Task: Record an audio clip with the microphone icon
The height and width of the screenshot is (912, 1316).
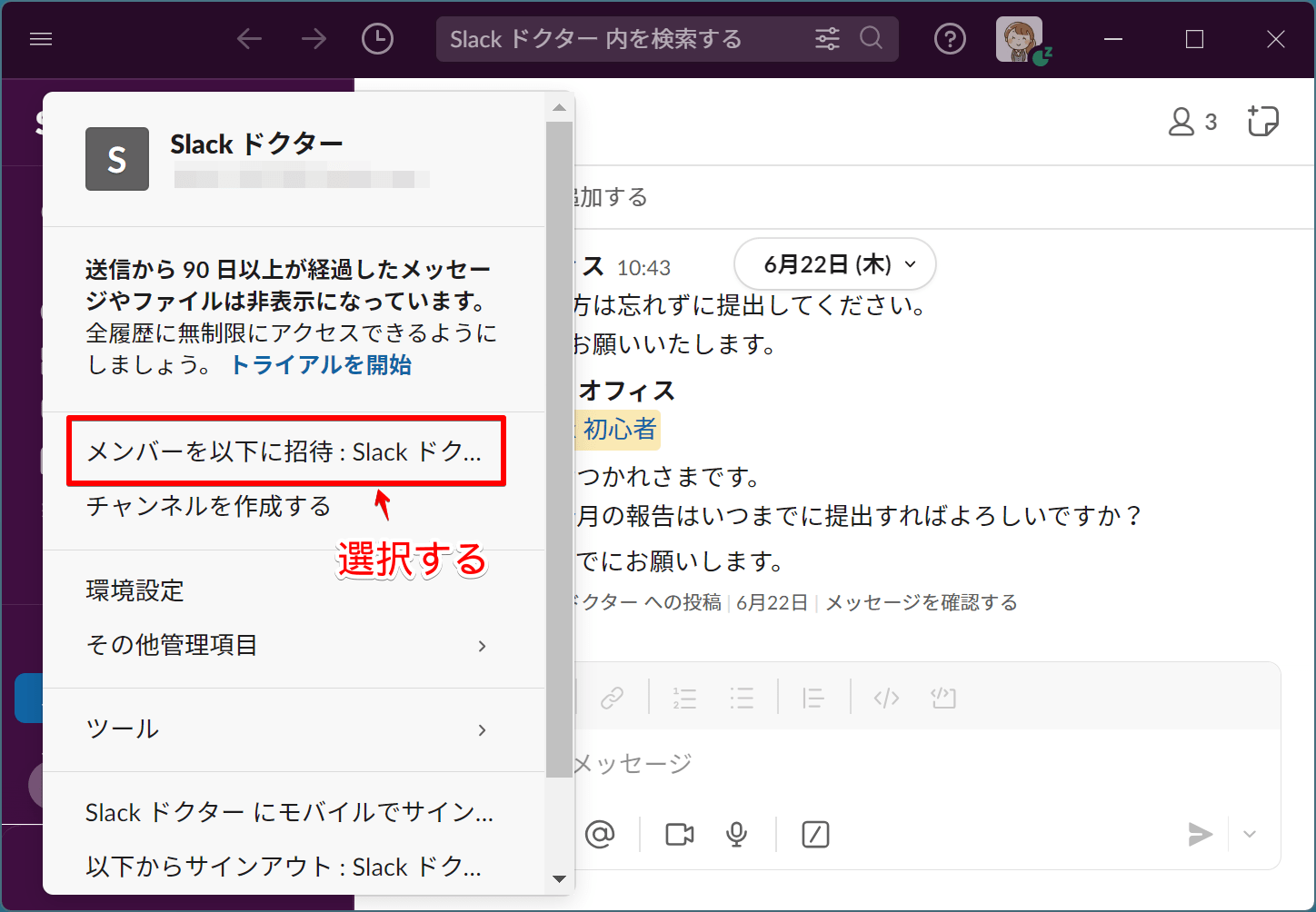Action: pyautogui.click(x=736, y=834)
